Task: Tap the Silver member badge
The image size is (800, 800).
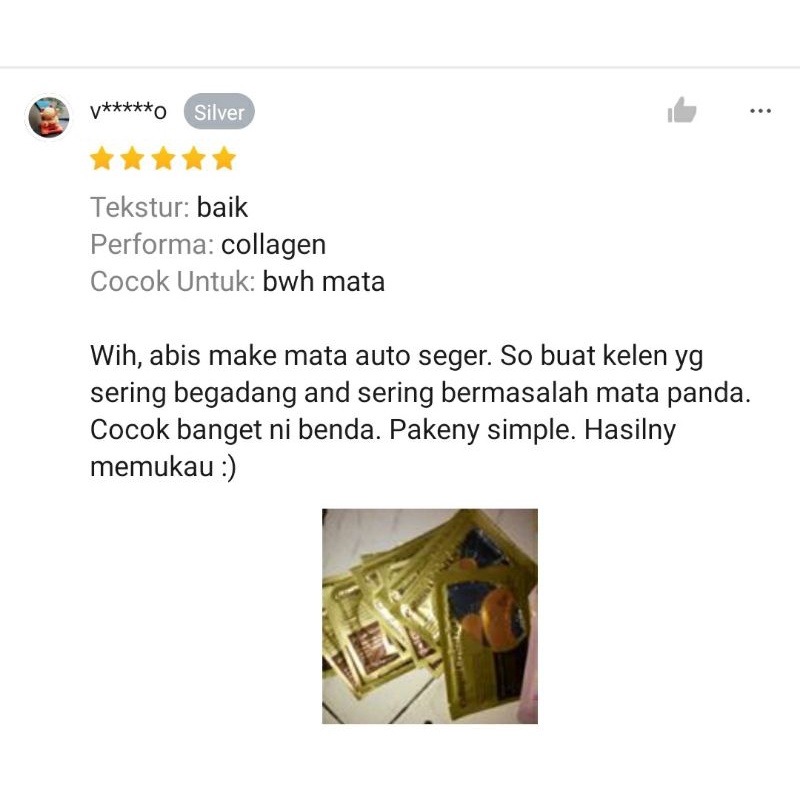Action: coord(219,112)
